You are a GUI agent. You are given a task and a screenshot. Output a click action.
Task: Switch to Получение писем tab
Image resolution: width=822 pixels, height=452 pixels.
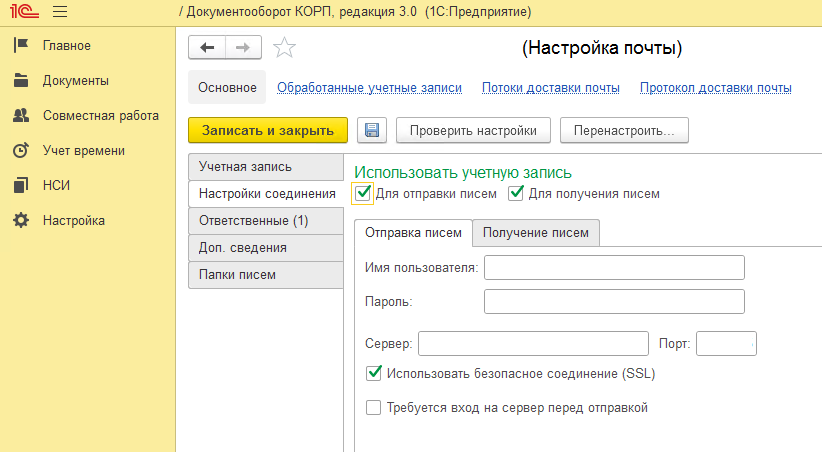[x=536, y=233]
